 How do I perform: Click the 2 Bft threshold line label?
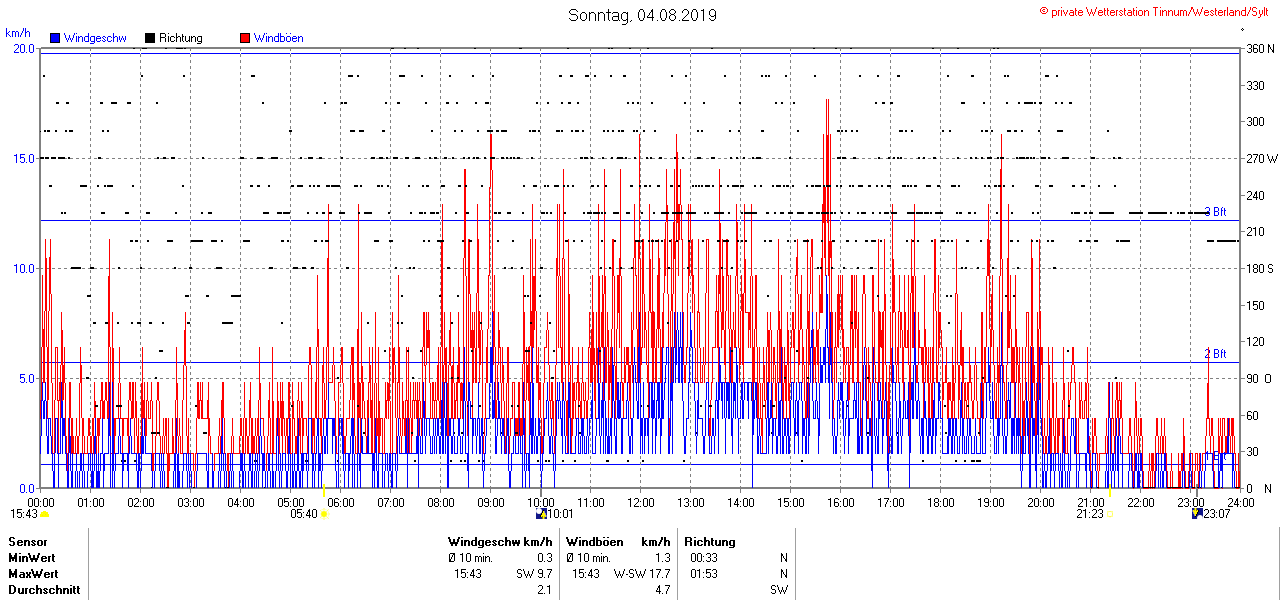[x=1215, y=354]
